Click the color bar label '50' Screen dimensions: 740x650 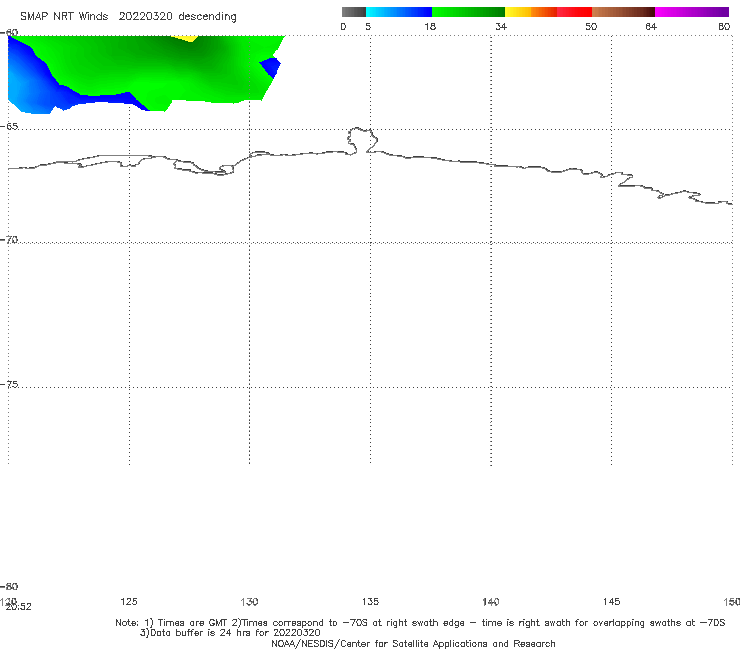tap(591, 26)
